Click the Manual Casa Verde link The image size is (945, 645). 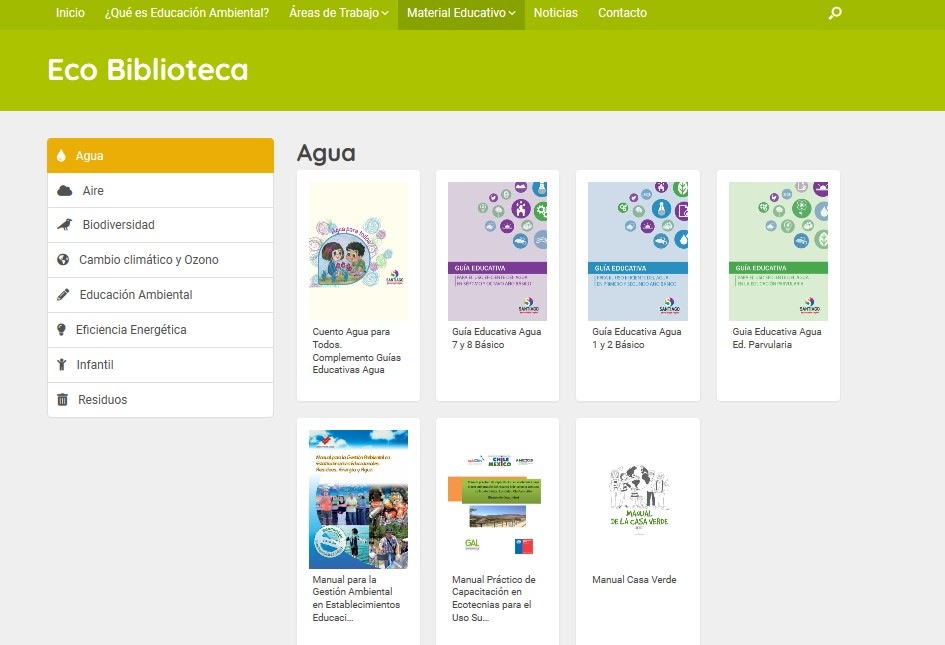click(635, 580)
